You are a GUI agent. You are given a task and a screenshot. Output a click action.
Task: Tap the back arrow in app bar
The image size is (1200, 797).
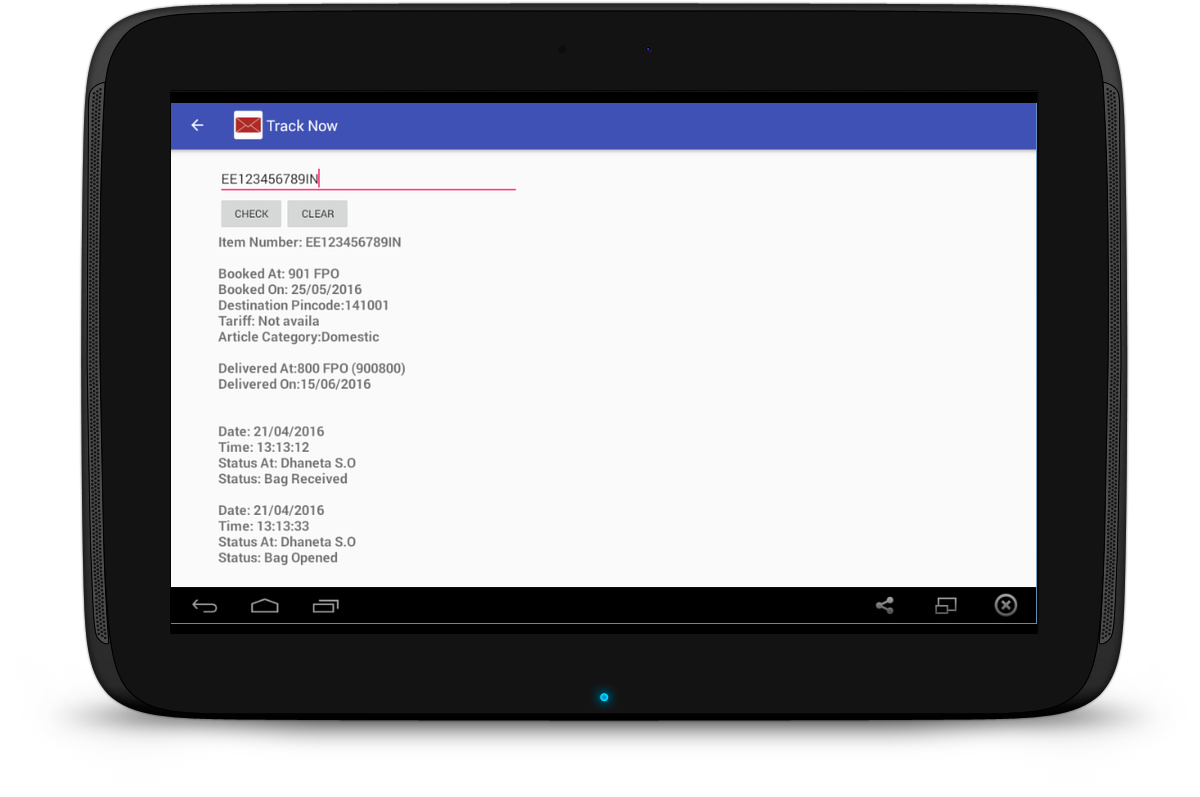197,125
